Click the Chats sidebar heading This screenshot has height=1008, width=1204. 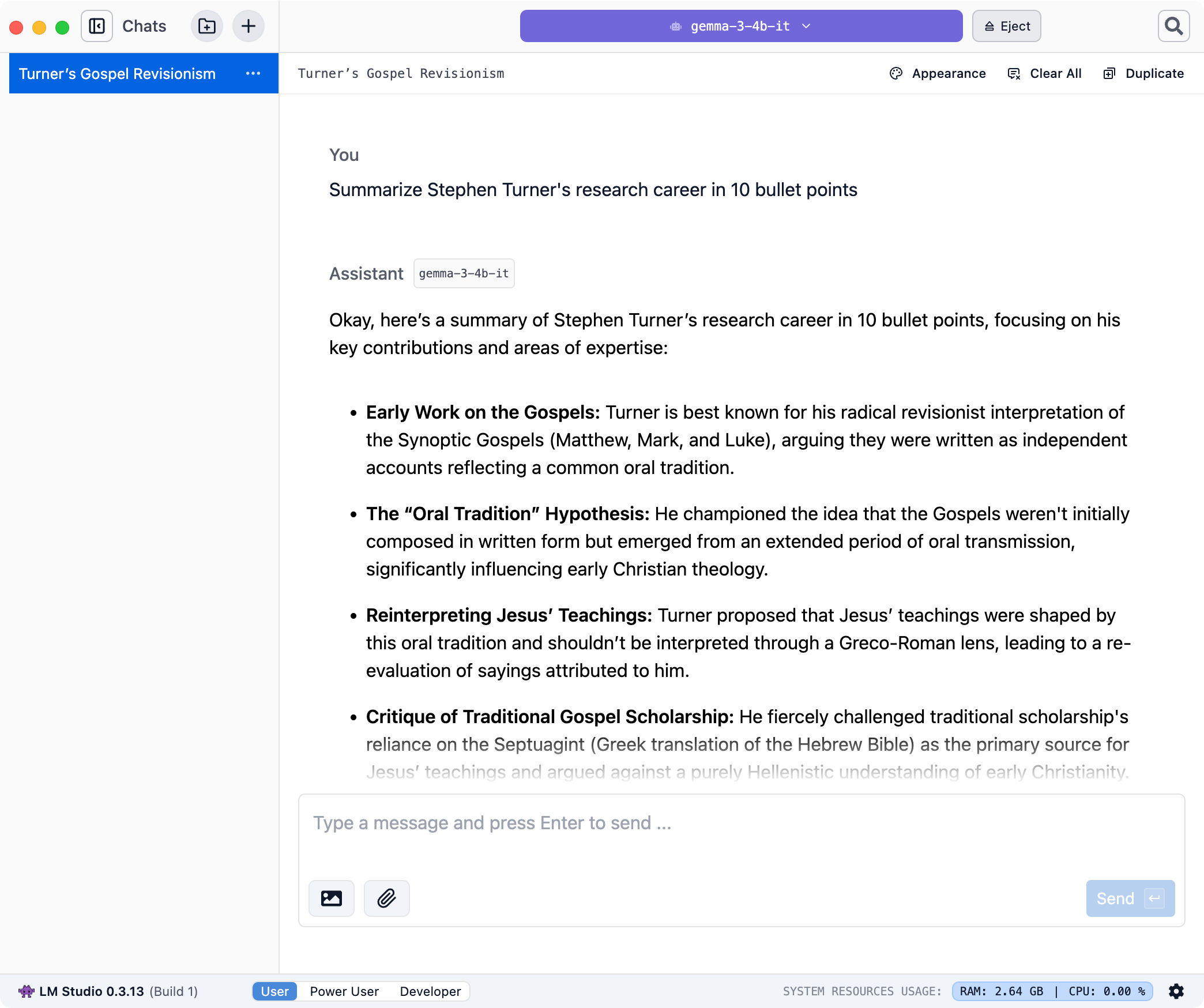click(x=144, y=26)
